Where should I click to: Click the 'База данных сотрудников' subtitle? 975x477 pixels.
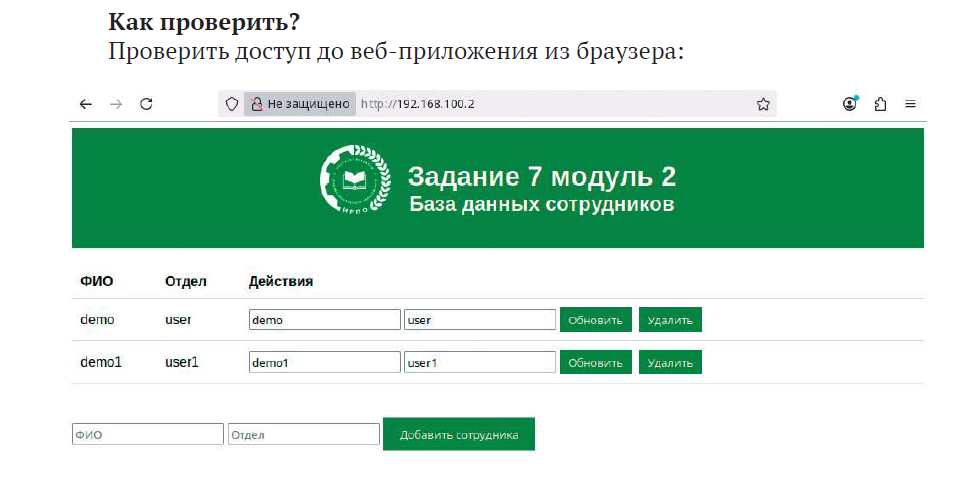542,205
